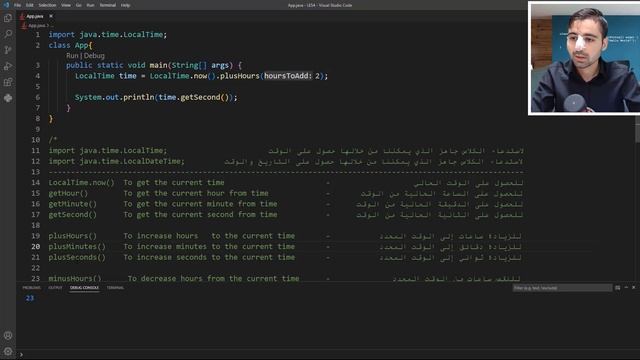This screenshot has height=360, width=640.
Task: Open the Help menu
Action: tap(126, 5)
